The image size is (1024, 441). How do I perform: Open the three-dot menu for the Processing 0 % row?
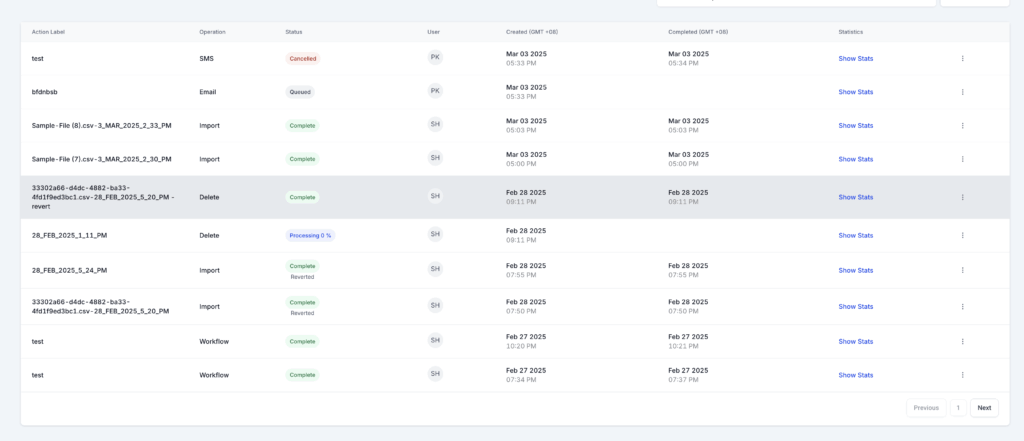[x=962, y=235]
